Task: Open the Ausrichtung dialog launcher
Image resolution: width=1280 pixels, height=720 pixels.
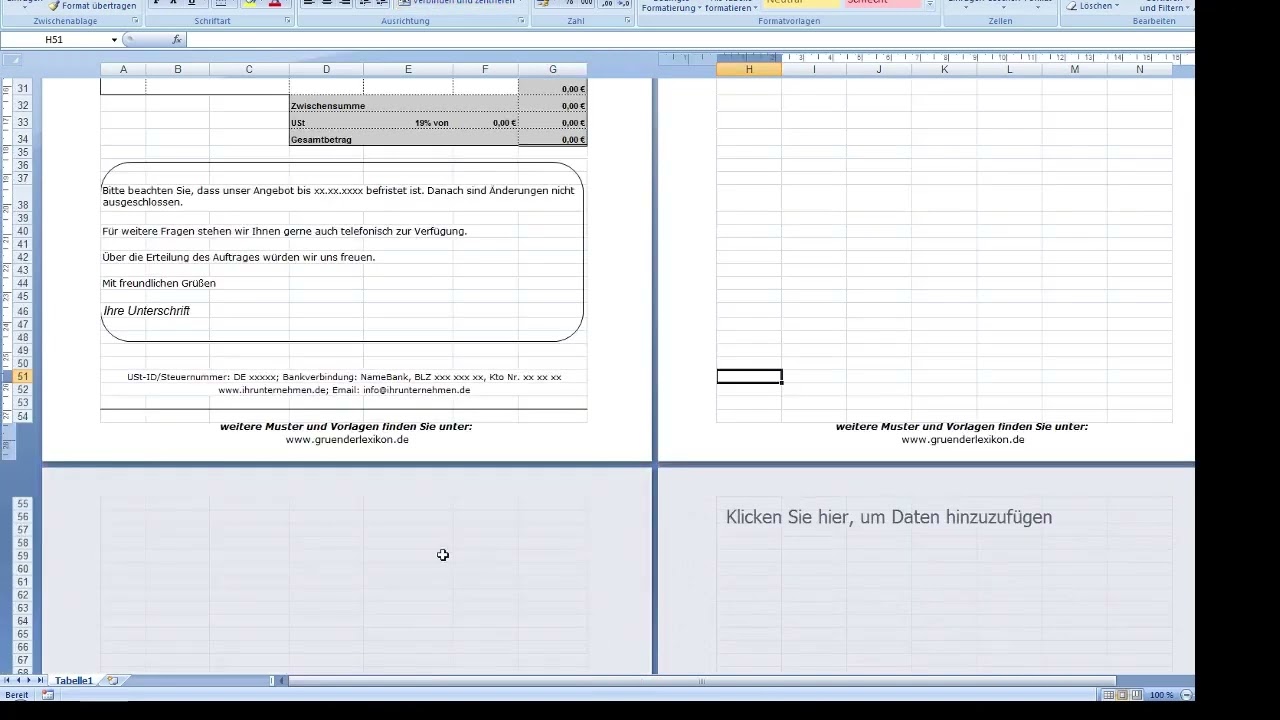Action: pyautogui.click(x=521, y=21)
